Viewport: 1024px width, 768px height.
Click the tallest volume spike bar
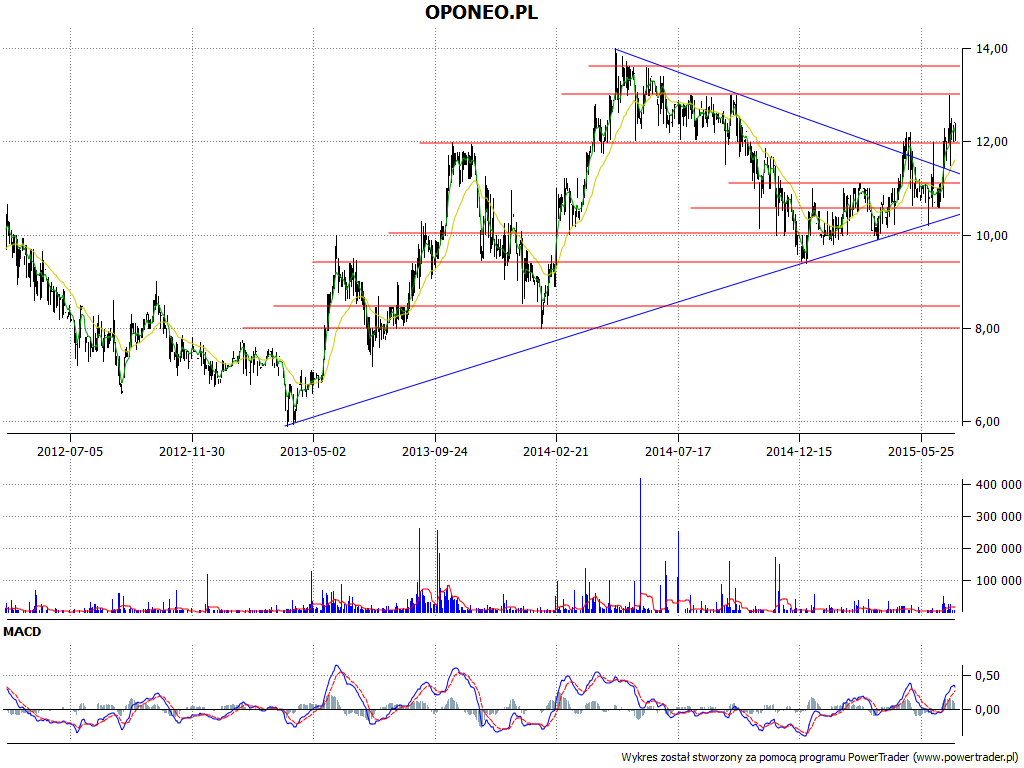coord(641,545)
